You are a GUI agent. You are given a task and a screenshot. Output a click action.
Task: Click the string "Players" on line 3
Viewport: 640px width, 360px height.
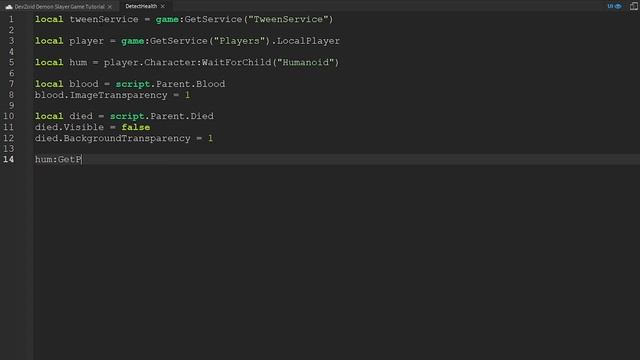coord(239,41)
